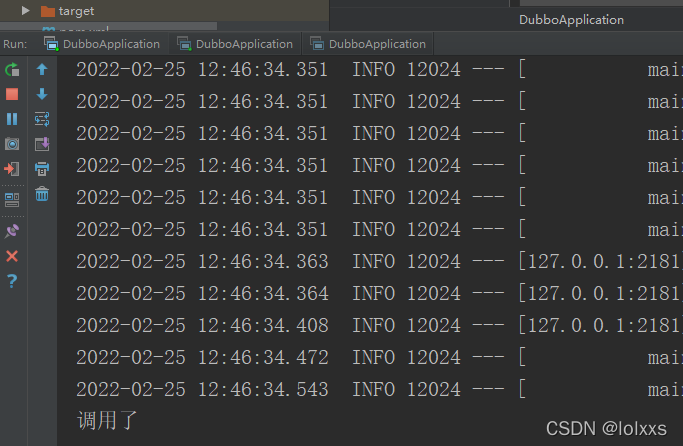The width and height of the screenshot is (683, 446).
Task: Restore layout using the layout icon
Action: 12,200
